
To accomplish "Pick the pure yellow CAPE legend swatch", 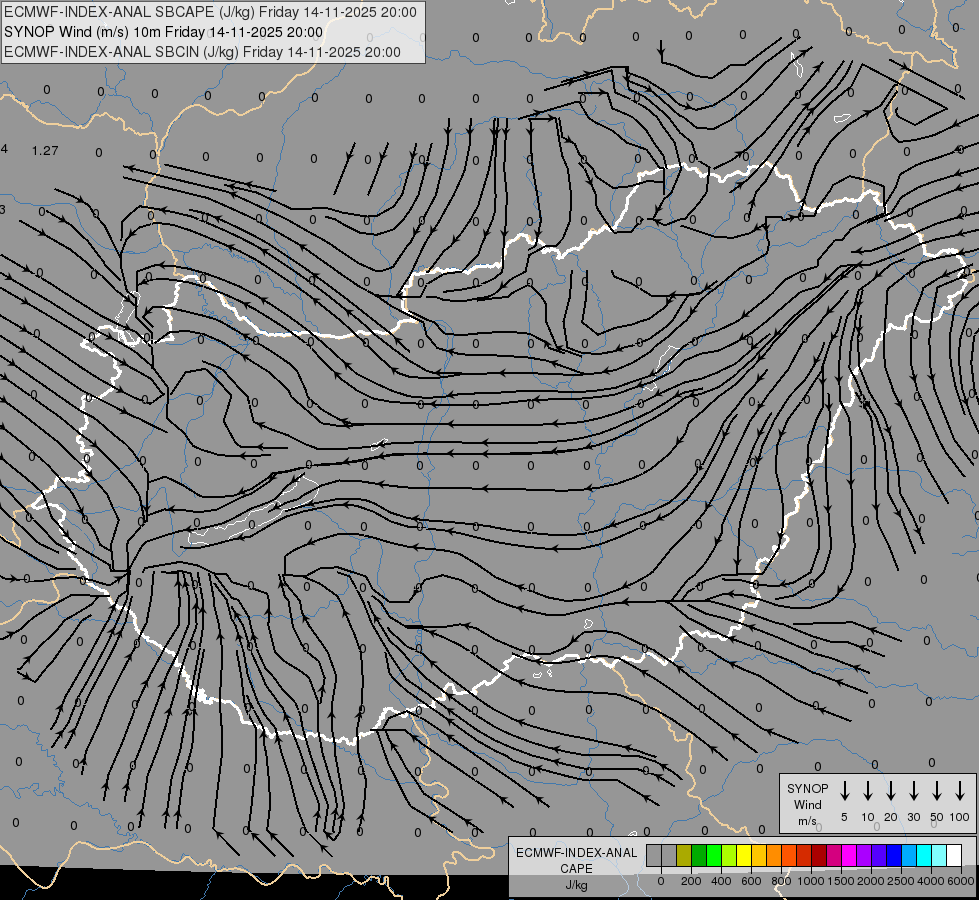I will pyautogui.click(x=744, y=856).
